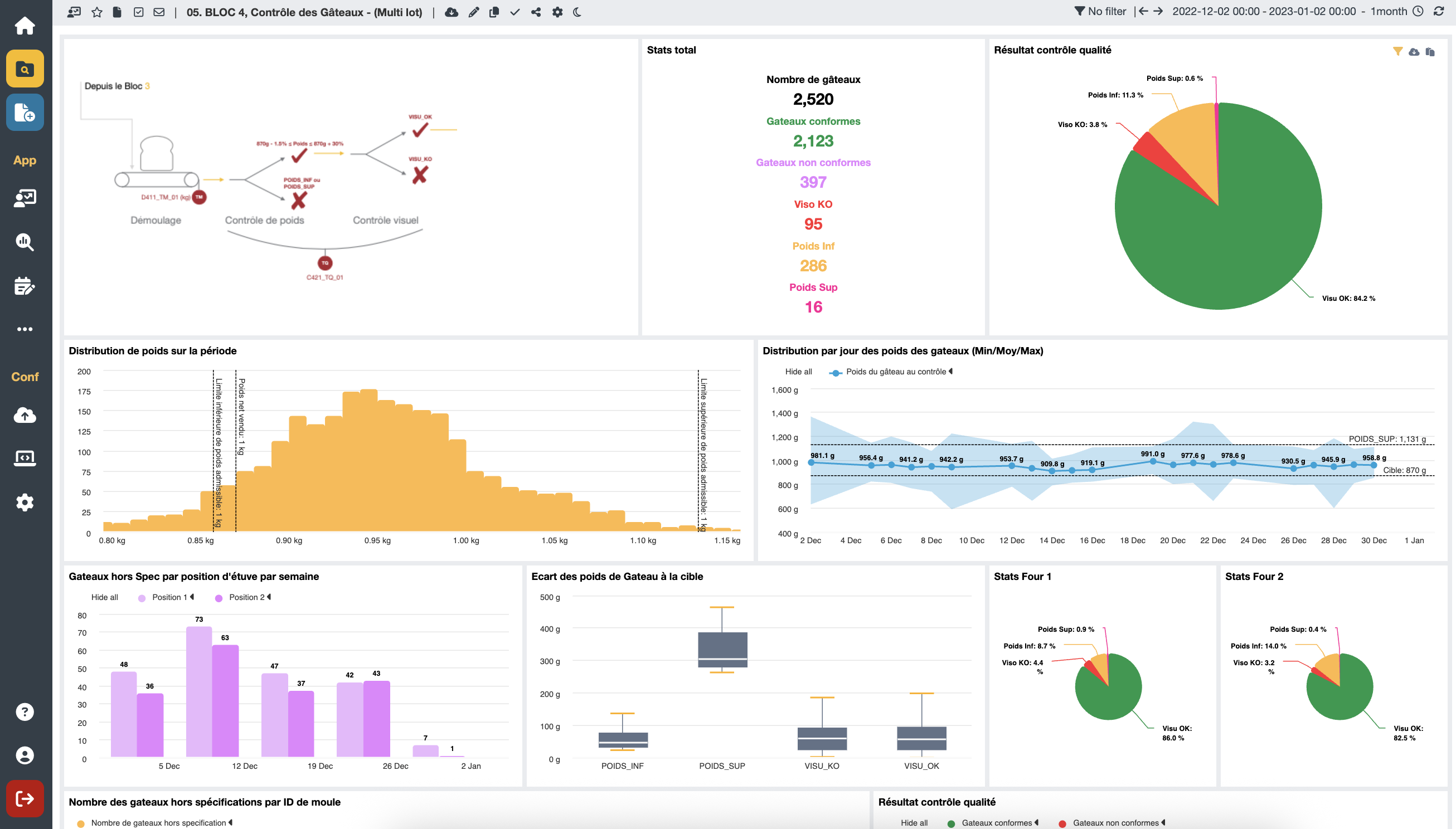The height and width of the screenshot is (829, 1456).
Task: Open the App section in the sidebar
Action: [x=25, y=160]
